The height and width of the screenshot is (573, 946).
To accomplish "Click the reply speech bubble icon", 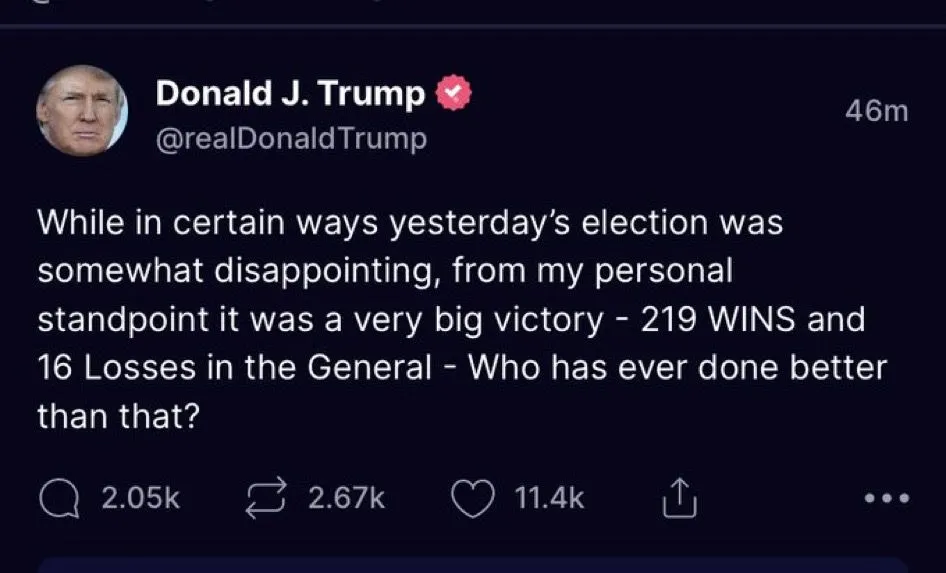I will click(59, 497).
